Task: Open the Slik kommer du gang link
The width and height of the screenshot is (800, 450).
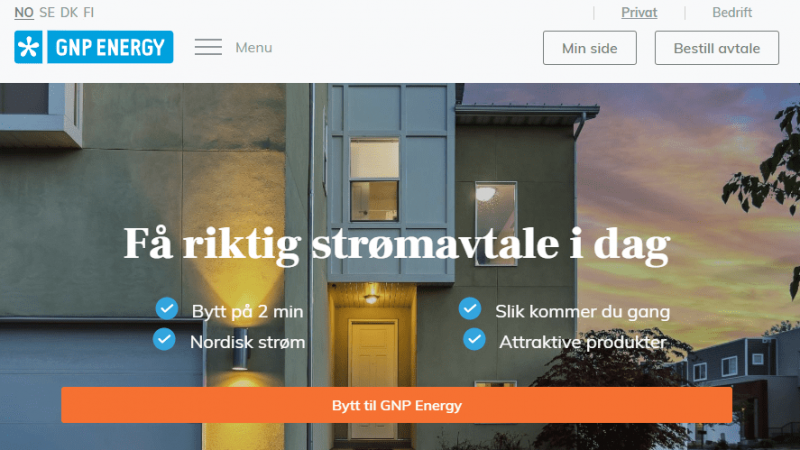Action: click(583, 312)
